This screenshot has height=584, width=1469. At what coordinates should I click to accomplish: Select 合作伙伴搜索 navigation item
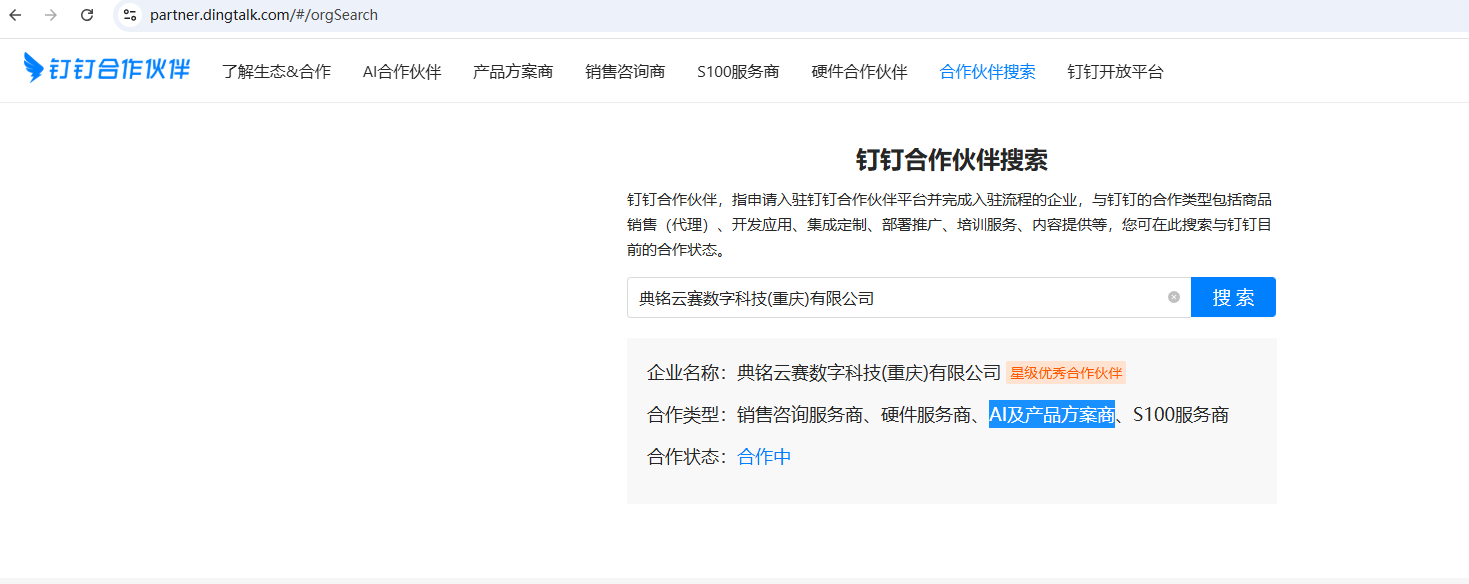pyautogui.click(x=987, y=72)
